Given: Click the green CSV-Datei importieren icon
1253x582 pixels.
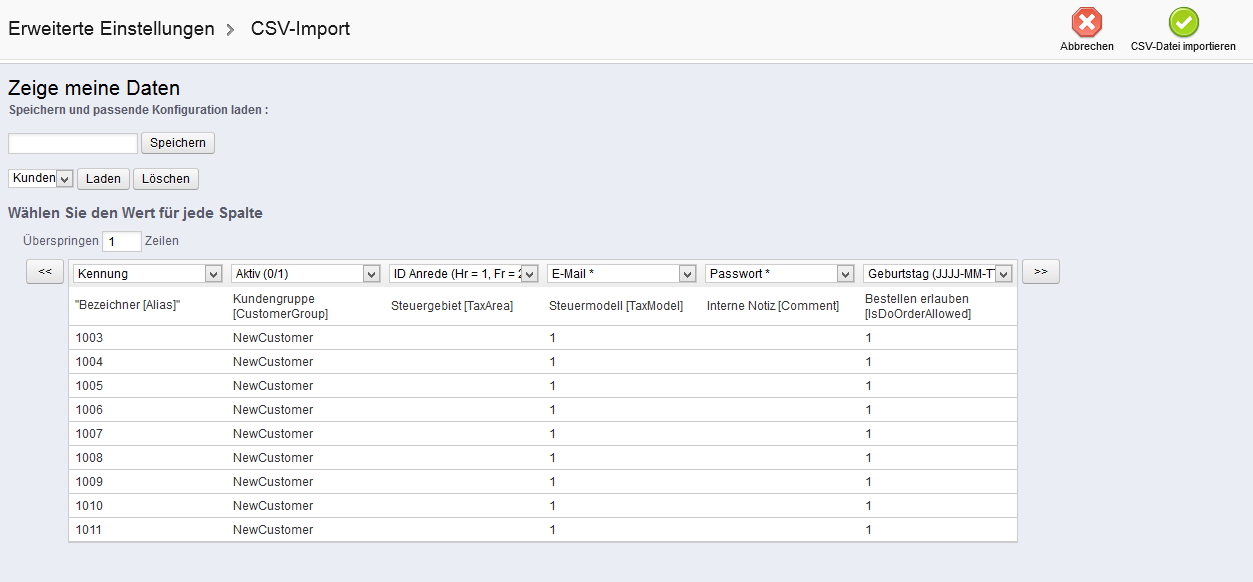Looking at the screenshot, I should point(1183,23).
